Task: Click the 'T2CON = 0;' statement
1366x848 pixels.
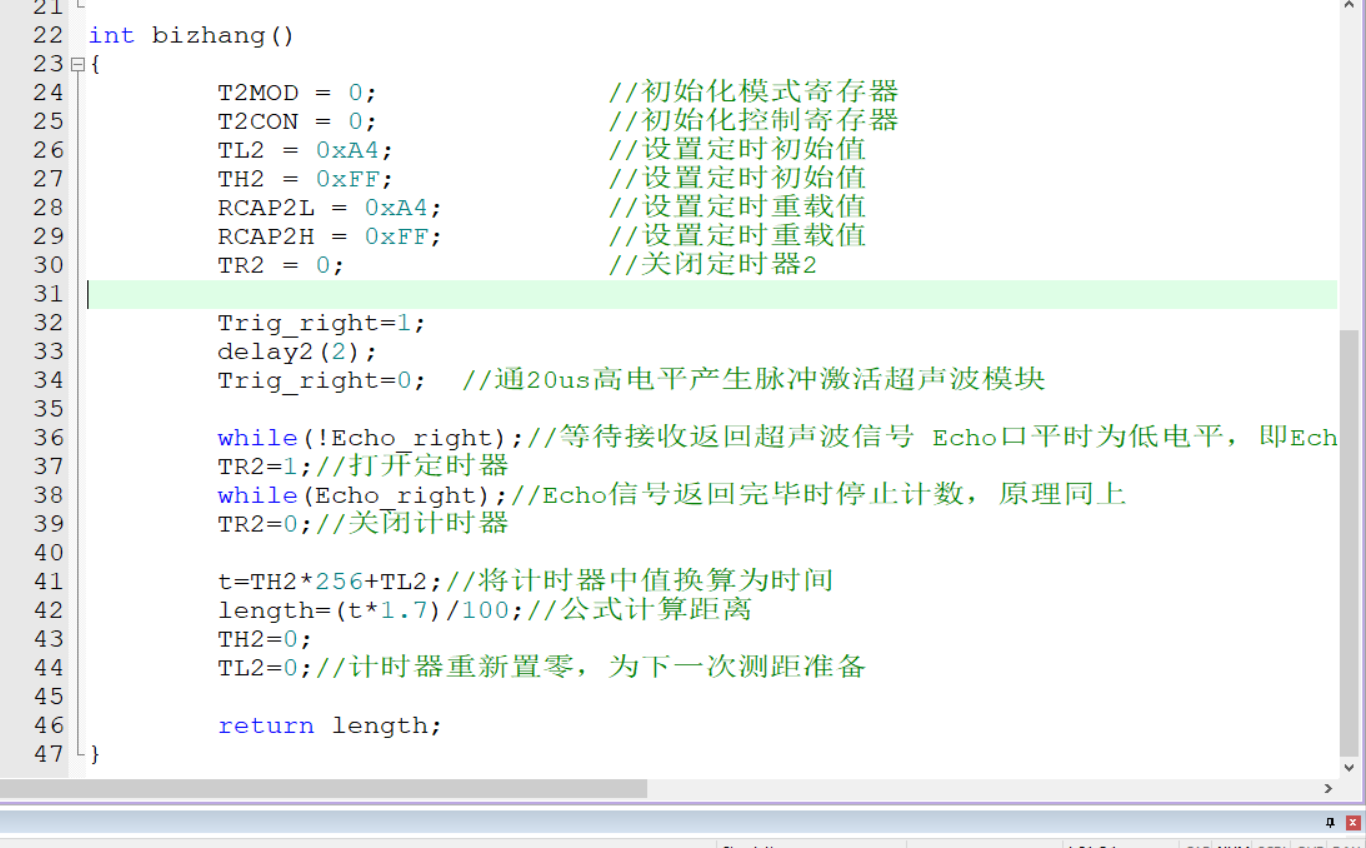Action: pos(298,122)
